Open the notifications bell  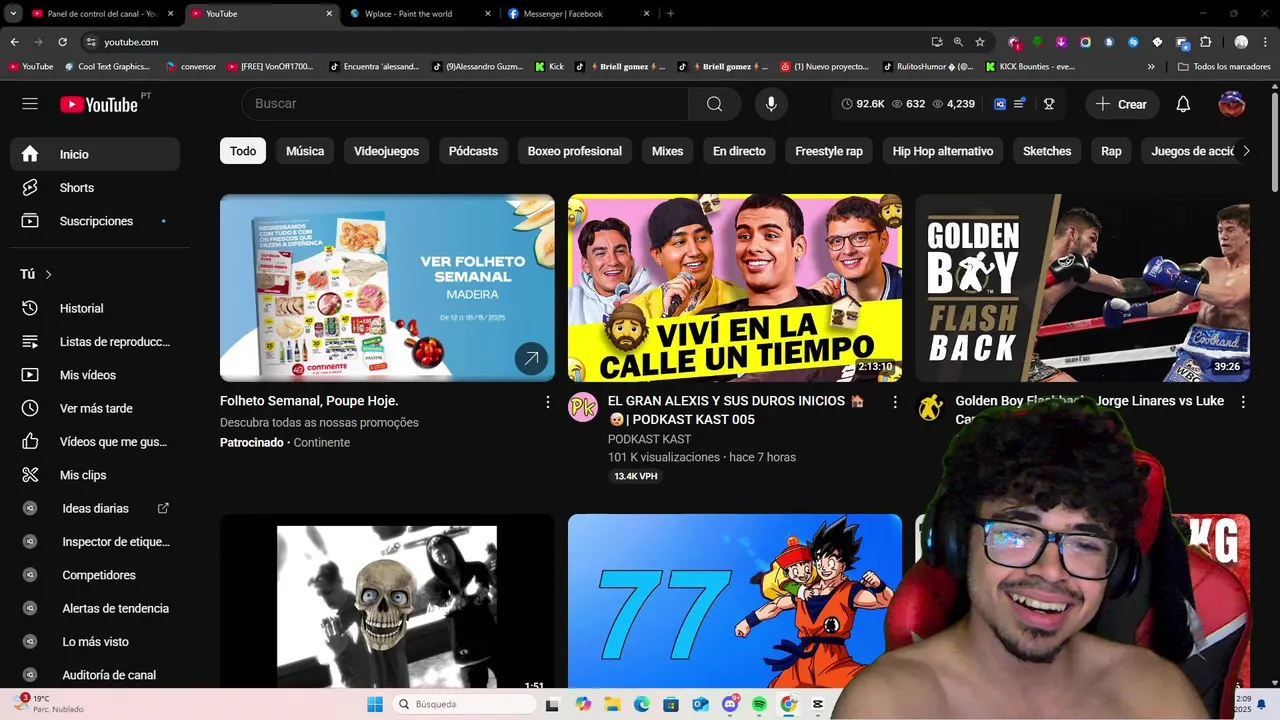(1183, 104)
